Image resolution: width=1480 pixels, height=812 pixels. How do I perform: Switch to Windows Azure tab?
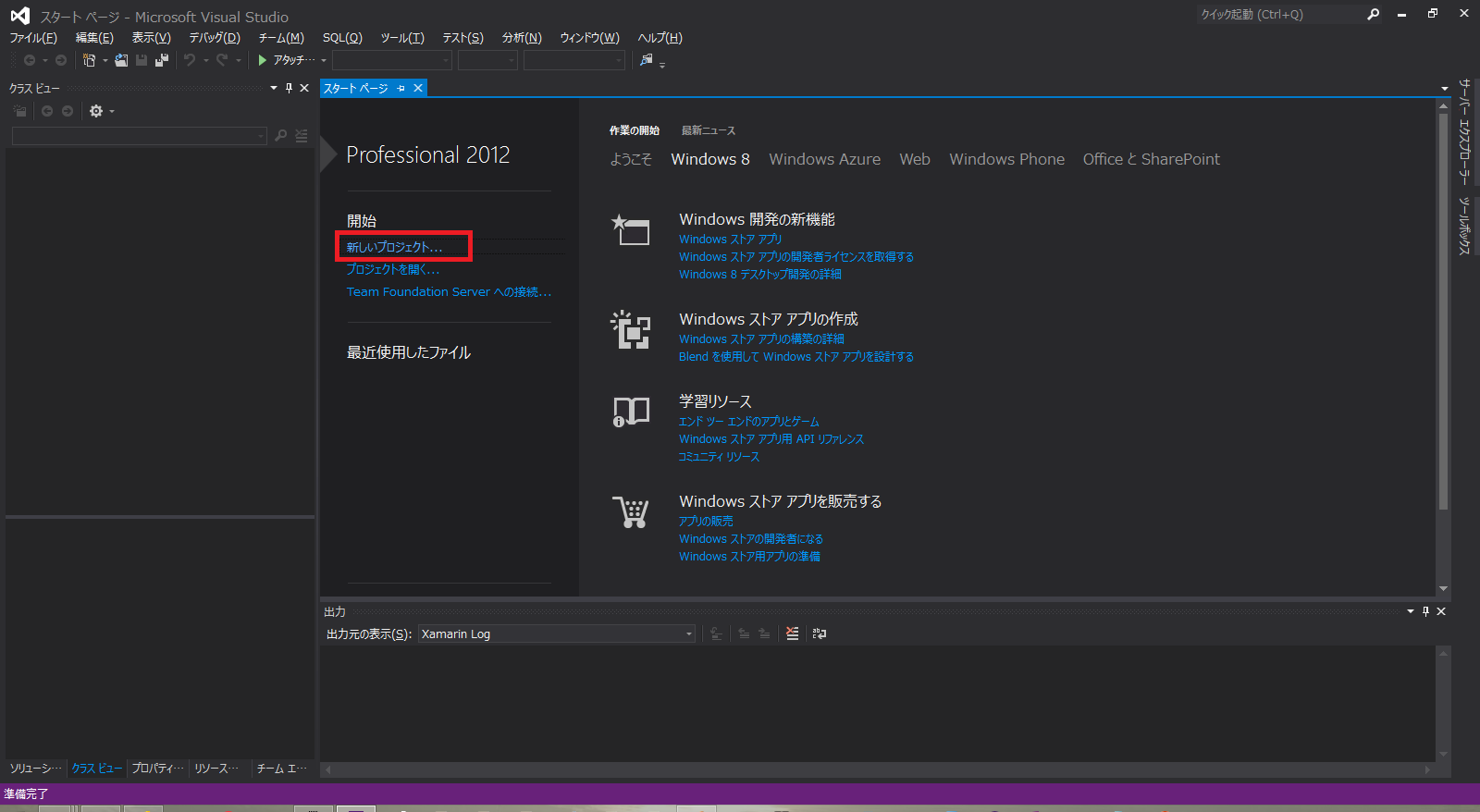click(825, 159)
